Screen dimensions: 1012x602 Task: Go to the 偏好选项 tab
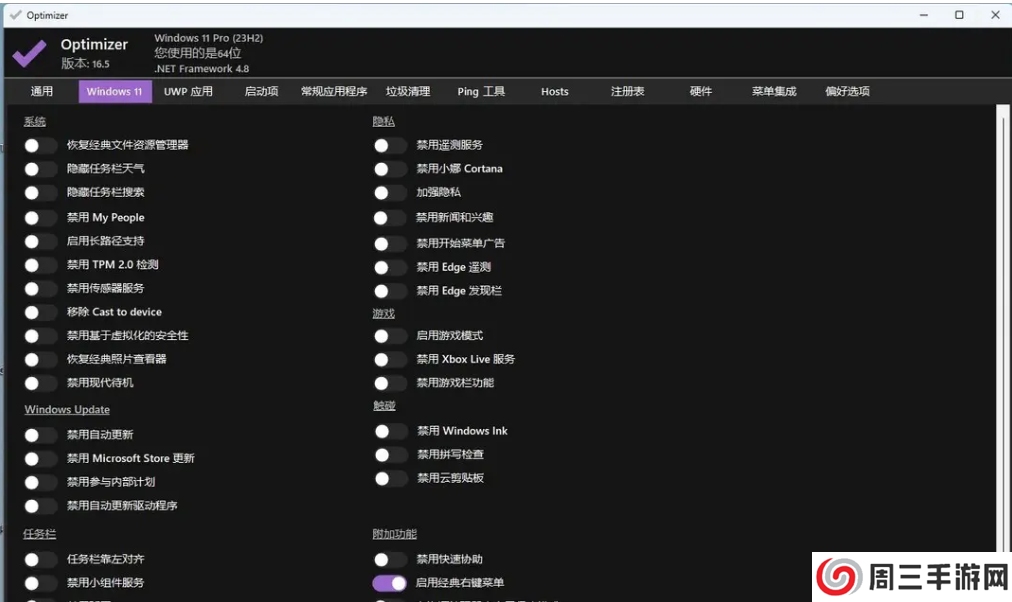point(847,91)
